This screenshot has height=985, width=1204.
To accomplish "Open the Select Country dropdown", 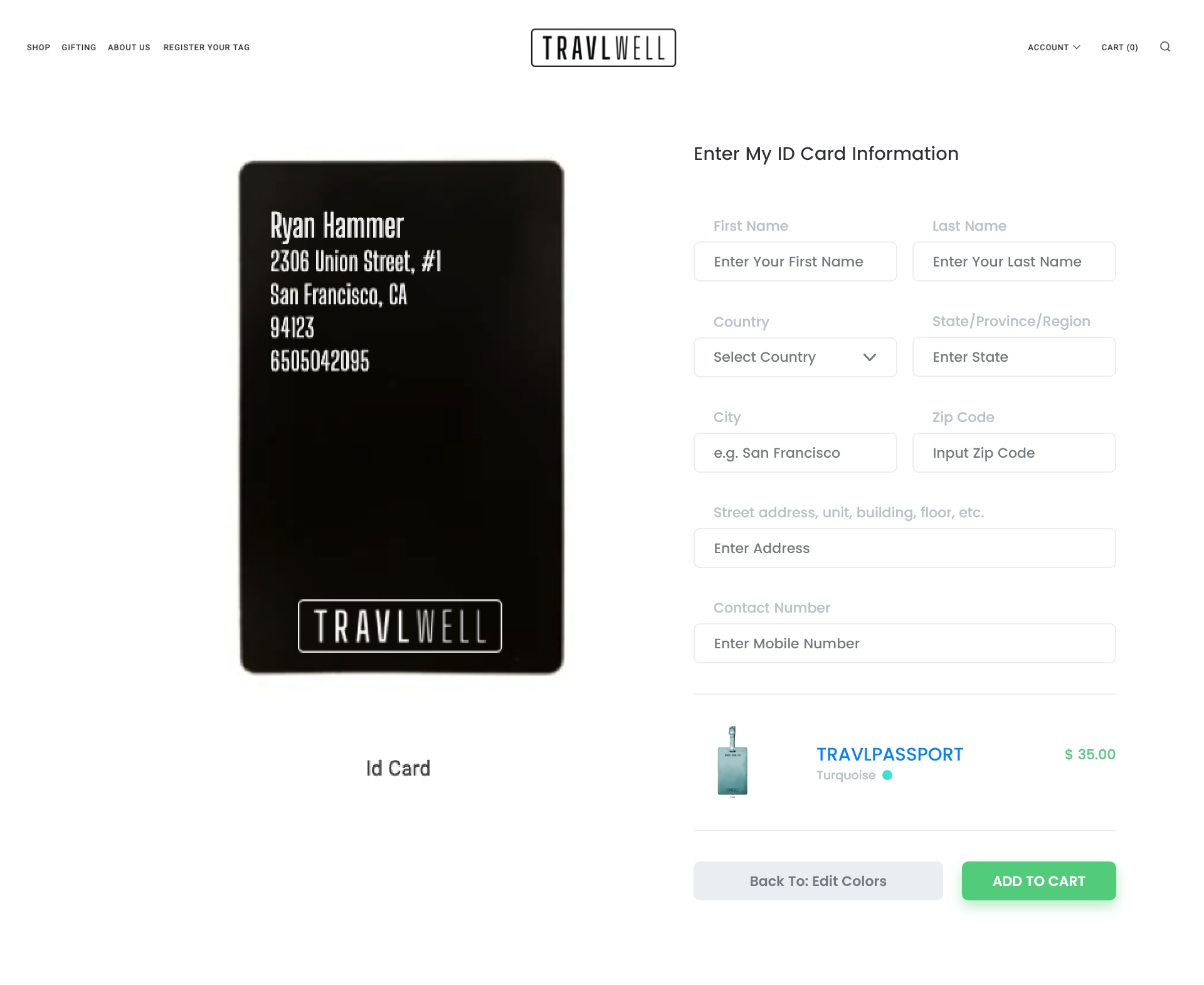I will 795,357.
